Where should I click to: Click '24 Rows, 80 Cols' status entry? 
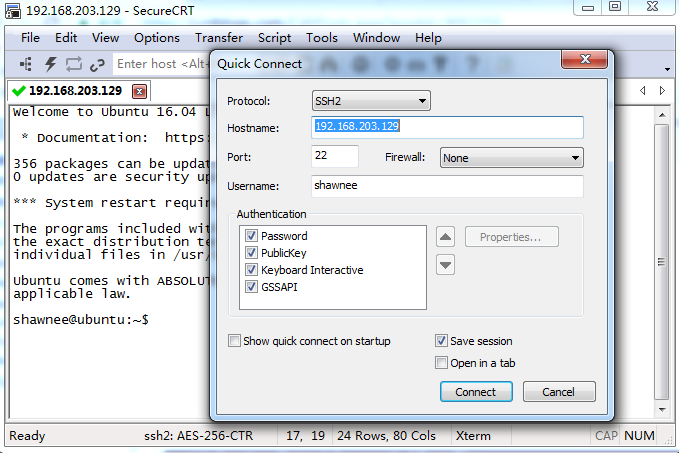[x=386, y=435]
